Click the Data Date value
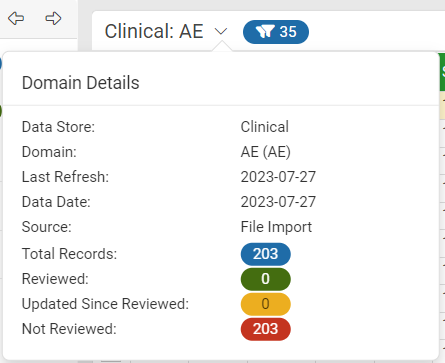 click(x=278, y=202)
